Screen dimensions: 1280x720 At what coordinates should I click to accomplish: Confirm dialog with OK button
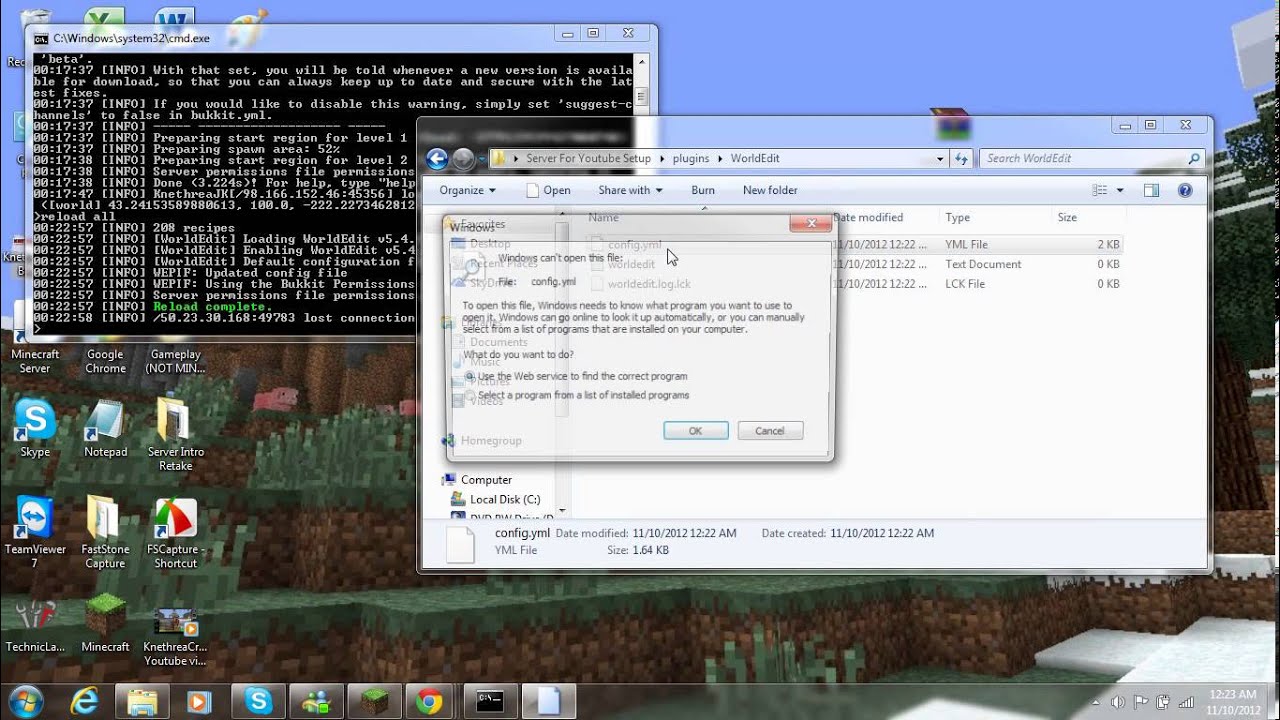coord(695,431)
